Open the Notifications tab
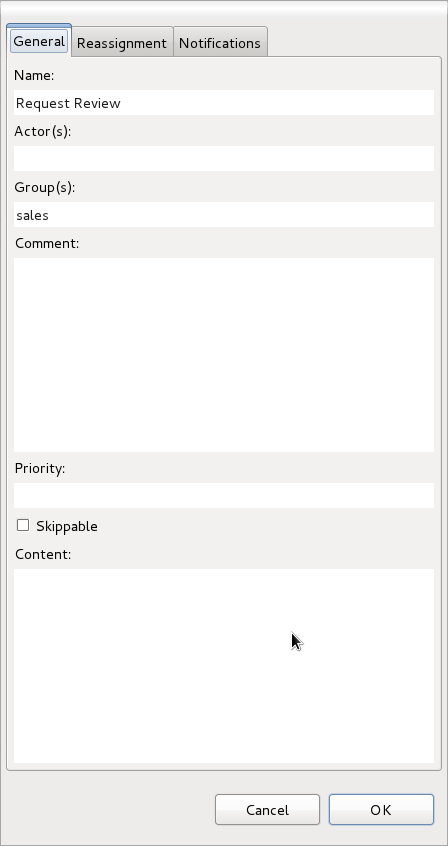The width and height of the screenshot is (448, 846). 220,43
